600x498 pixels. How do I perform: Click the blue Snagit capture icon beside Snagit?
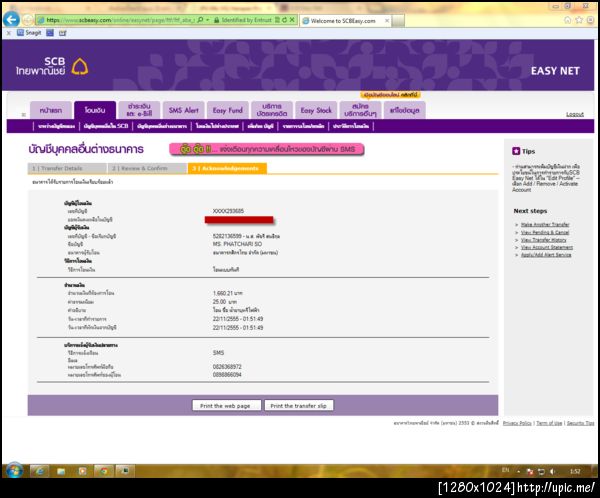[50, 33]
